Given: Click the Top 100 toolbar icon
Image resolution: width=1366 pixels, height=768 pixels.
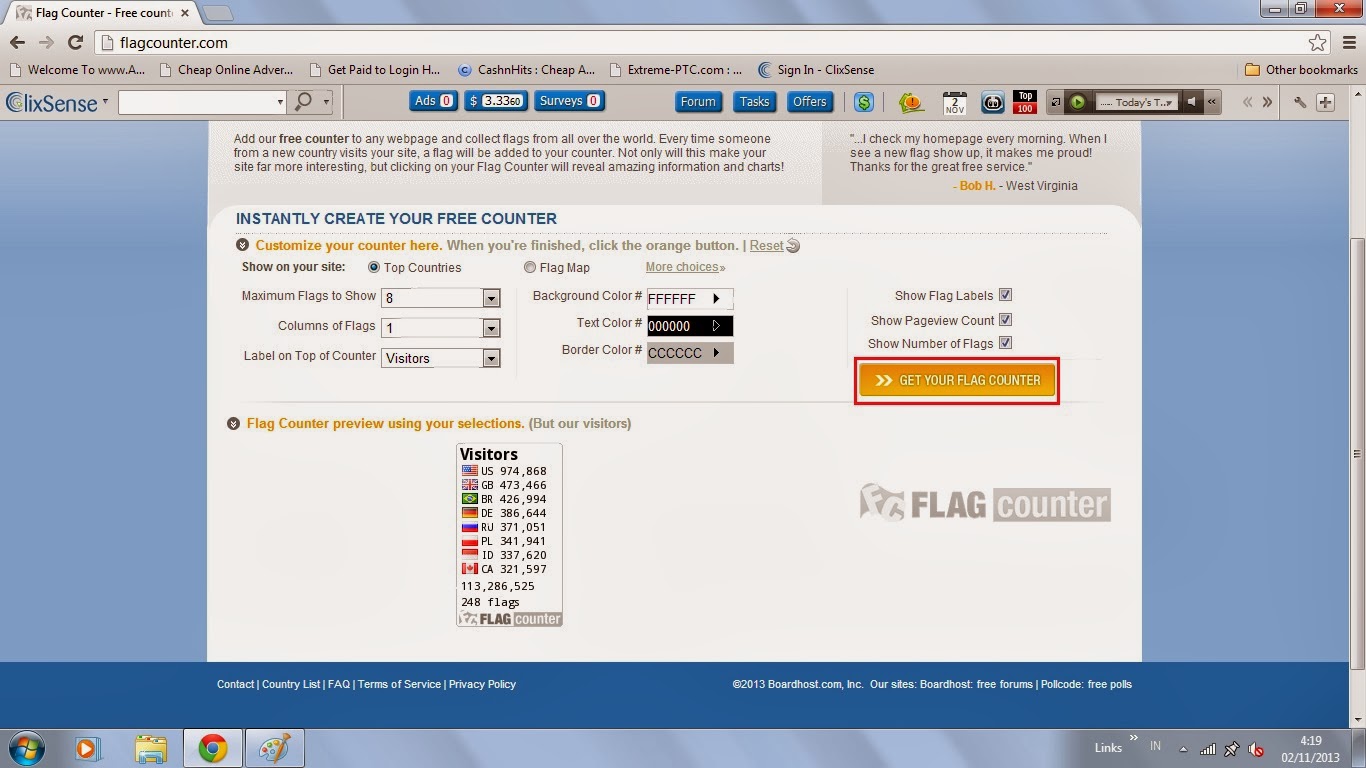Looking at the screenshot, I should [x=1025, y=102].
